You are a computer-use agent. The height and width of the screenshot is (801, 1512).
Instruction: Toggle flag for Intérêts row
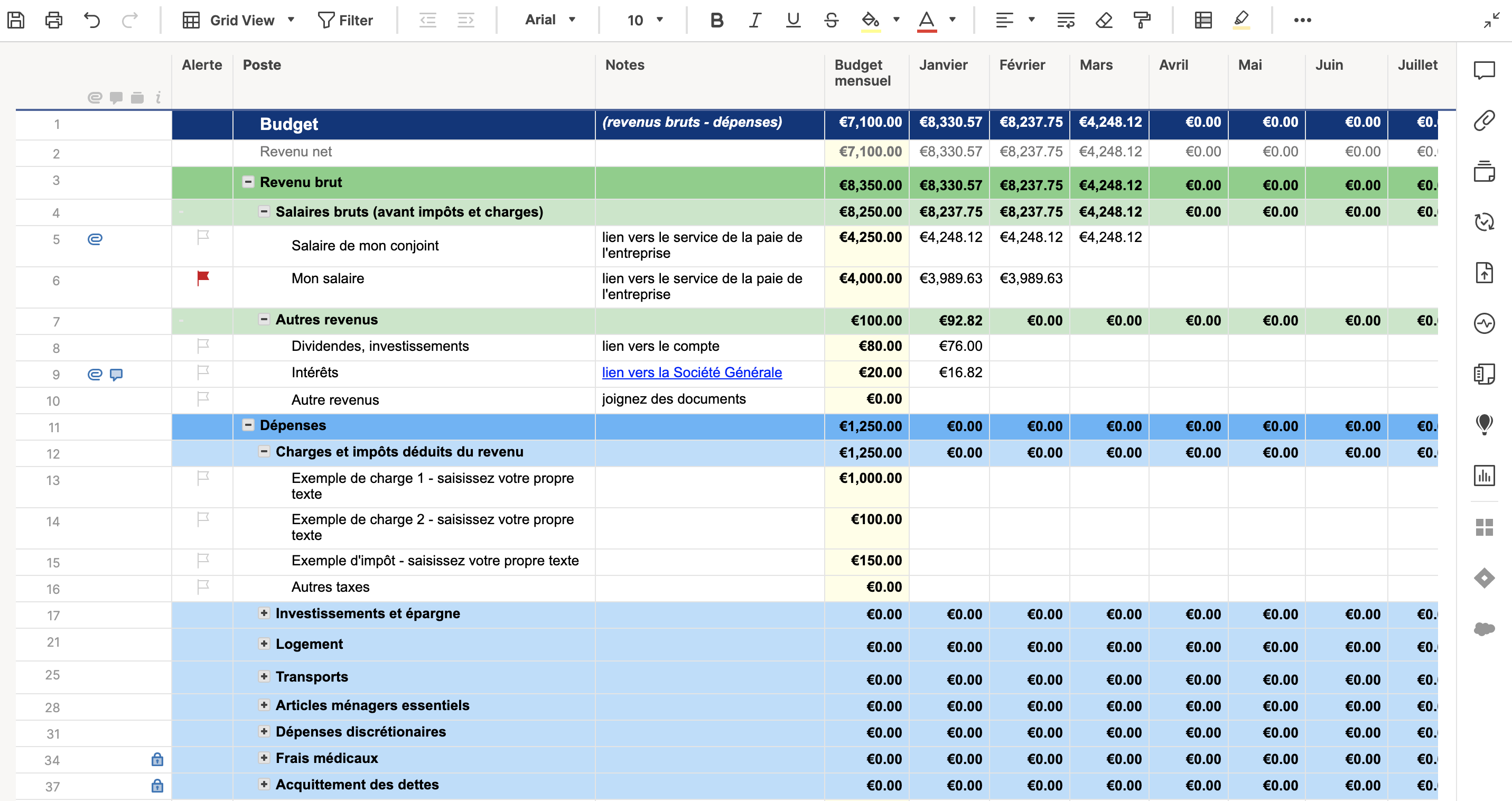coord(203,372)
